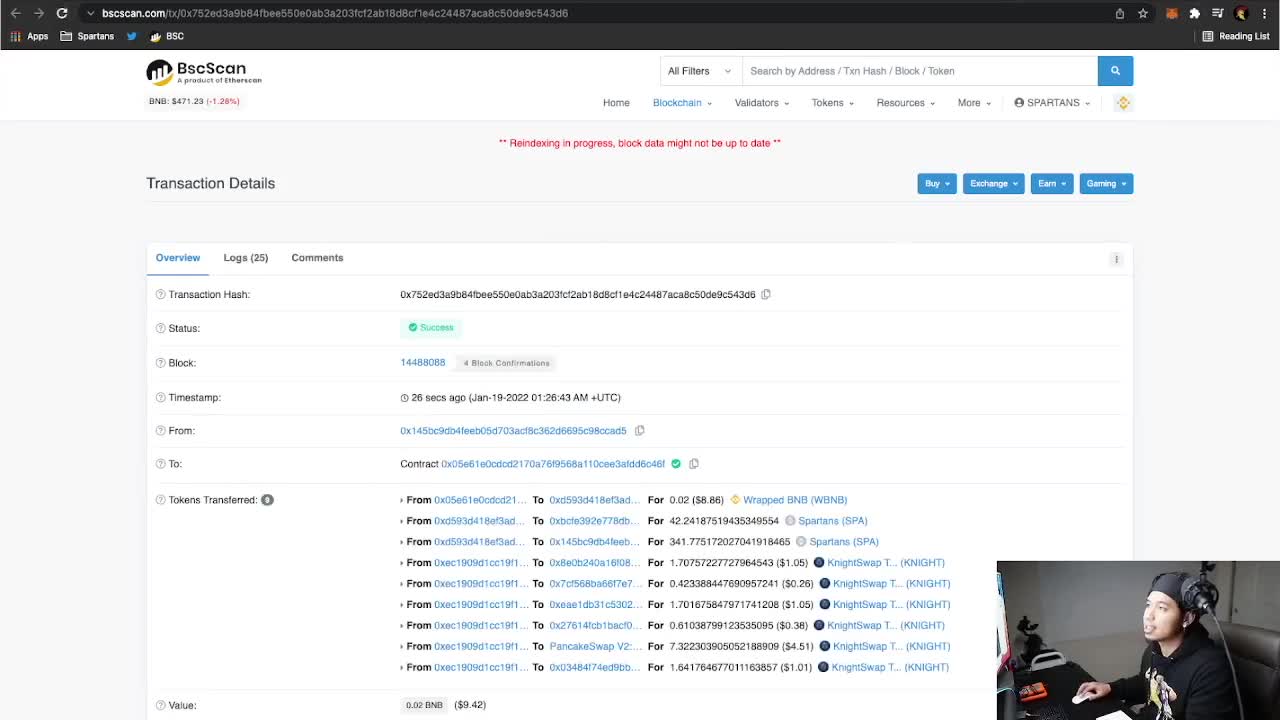Screen dimensions: 1280x720
Task: Open the SPARTANS account dropdown
Action: [x=1052, y=103]
